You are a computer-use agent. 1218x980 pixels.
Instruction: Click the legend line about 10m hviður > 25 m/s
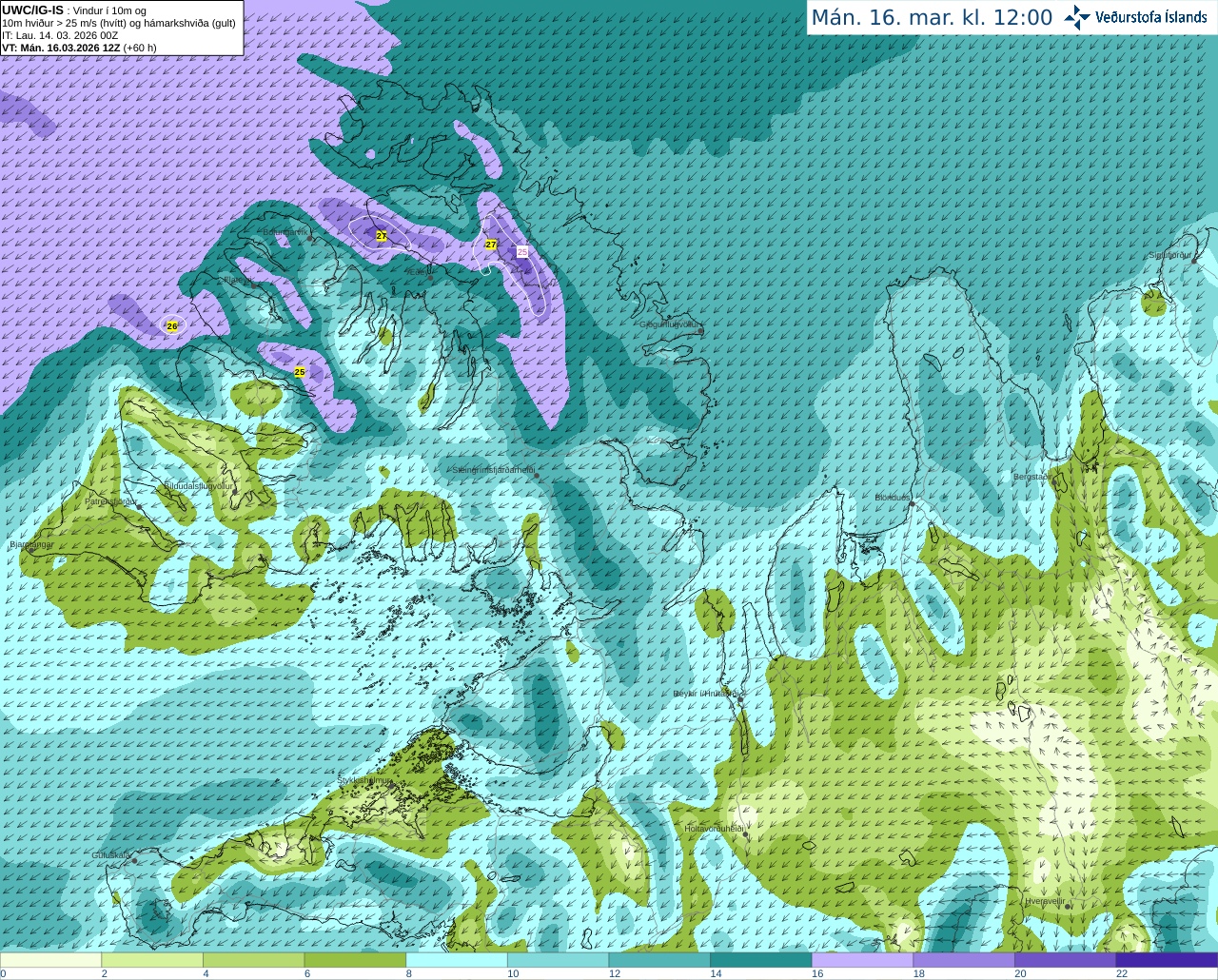pyautogui.click(x=119, y=23)
